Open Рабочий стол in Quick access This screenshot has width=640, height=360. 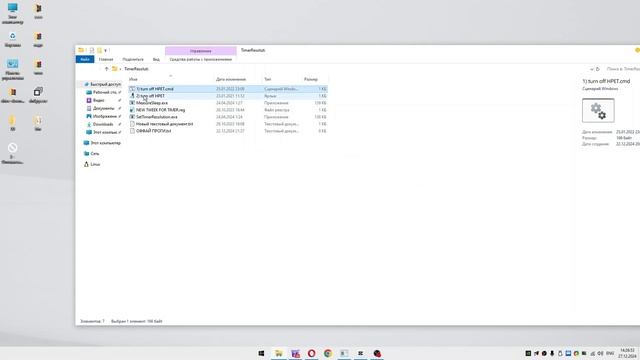[x=104, y=92]
